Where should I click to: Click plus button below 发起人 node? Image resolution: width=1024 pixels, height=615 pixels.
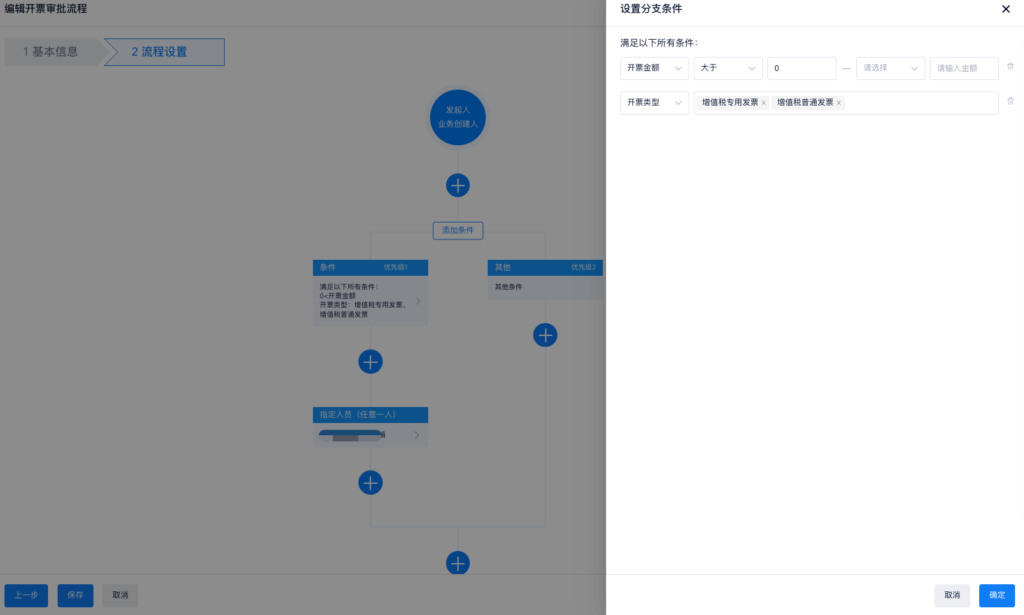point(458,185)
